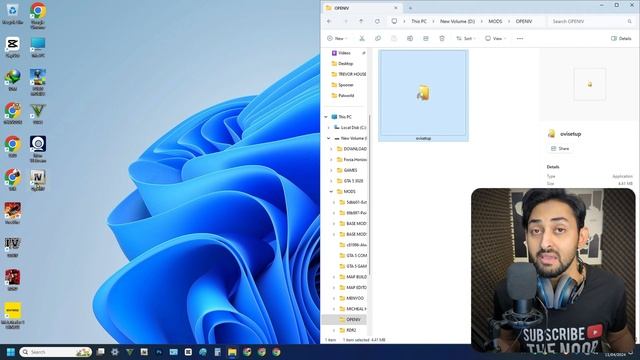Expand the DOWNLOAD folder node

point(331,149)
